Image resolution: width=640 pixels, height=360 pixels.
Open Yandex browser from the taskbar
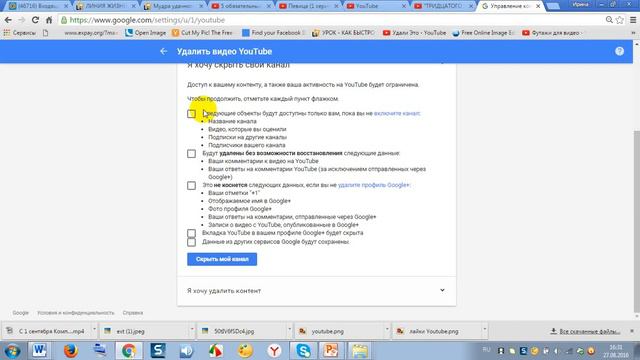[x=274, y=351]
